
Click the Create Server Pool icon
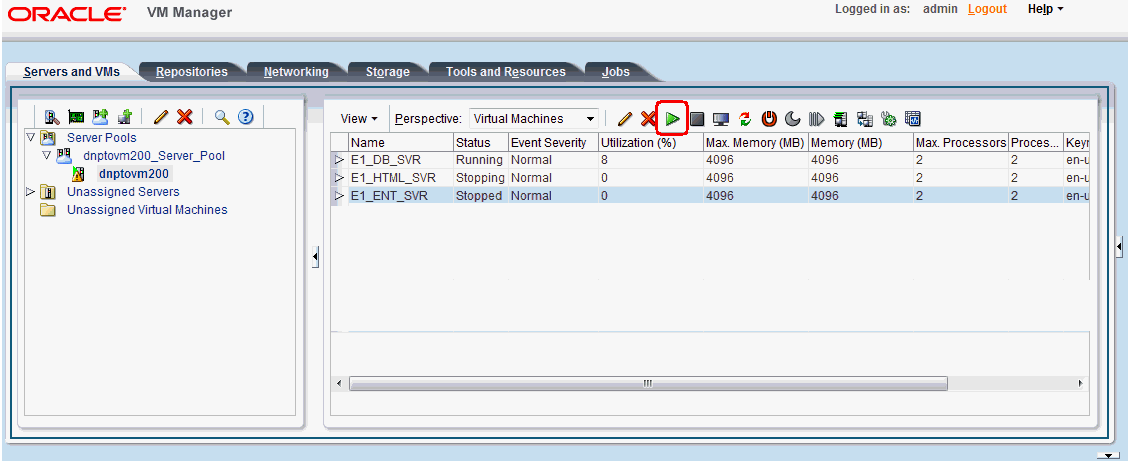[x=100, y=117]
